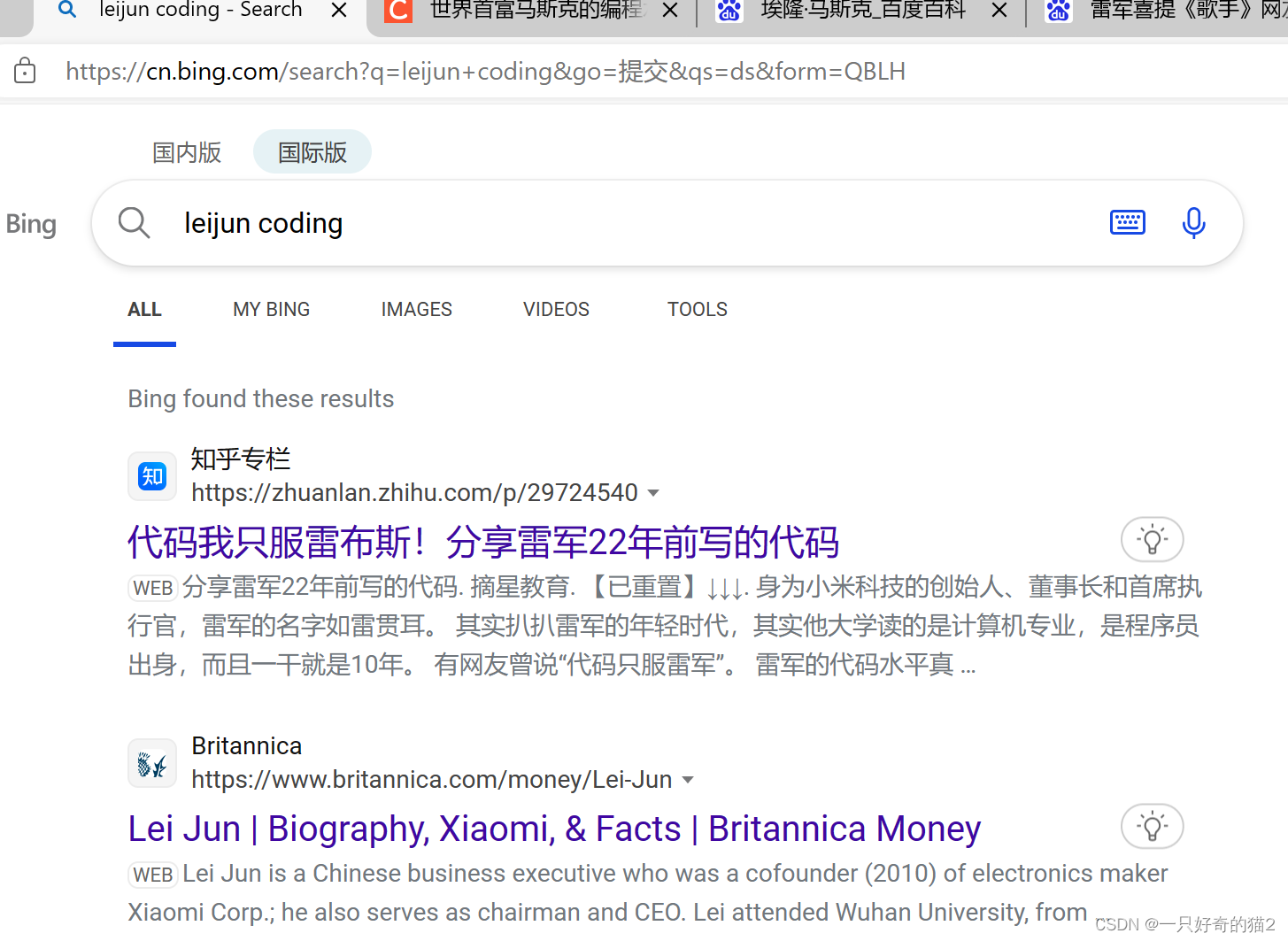Click the WEB label in Britannica snippet
The height and width of the screenshot is (941, 1288).
[x=153, y=875]
